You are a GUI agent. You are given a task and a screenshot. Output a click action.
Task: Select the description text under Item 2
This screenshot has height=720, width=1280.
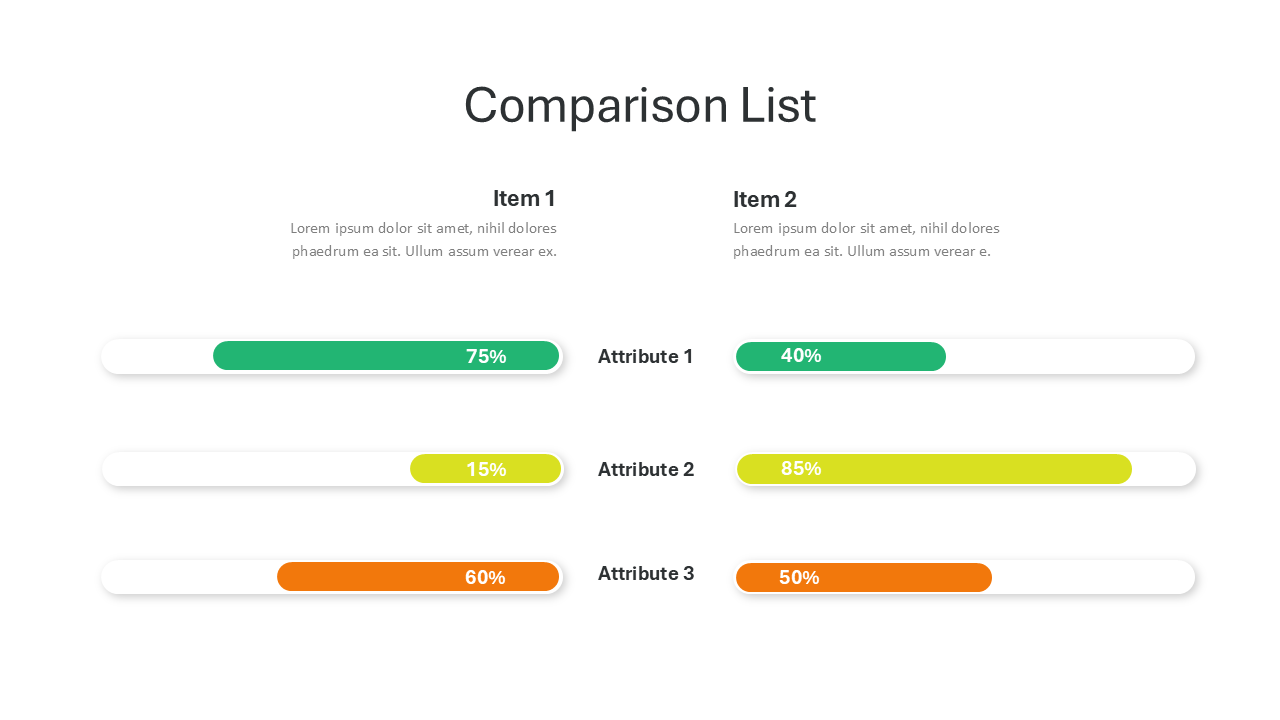point(866,240)
